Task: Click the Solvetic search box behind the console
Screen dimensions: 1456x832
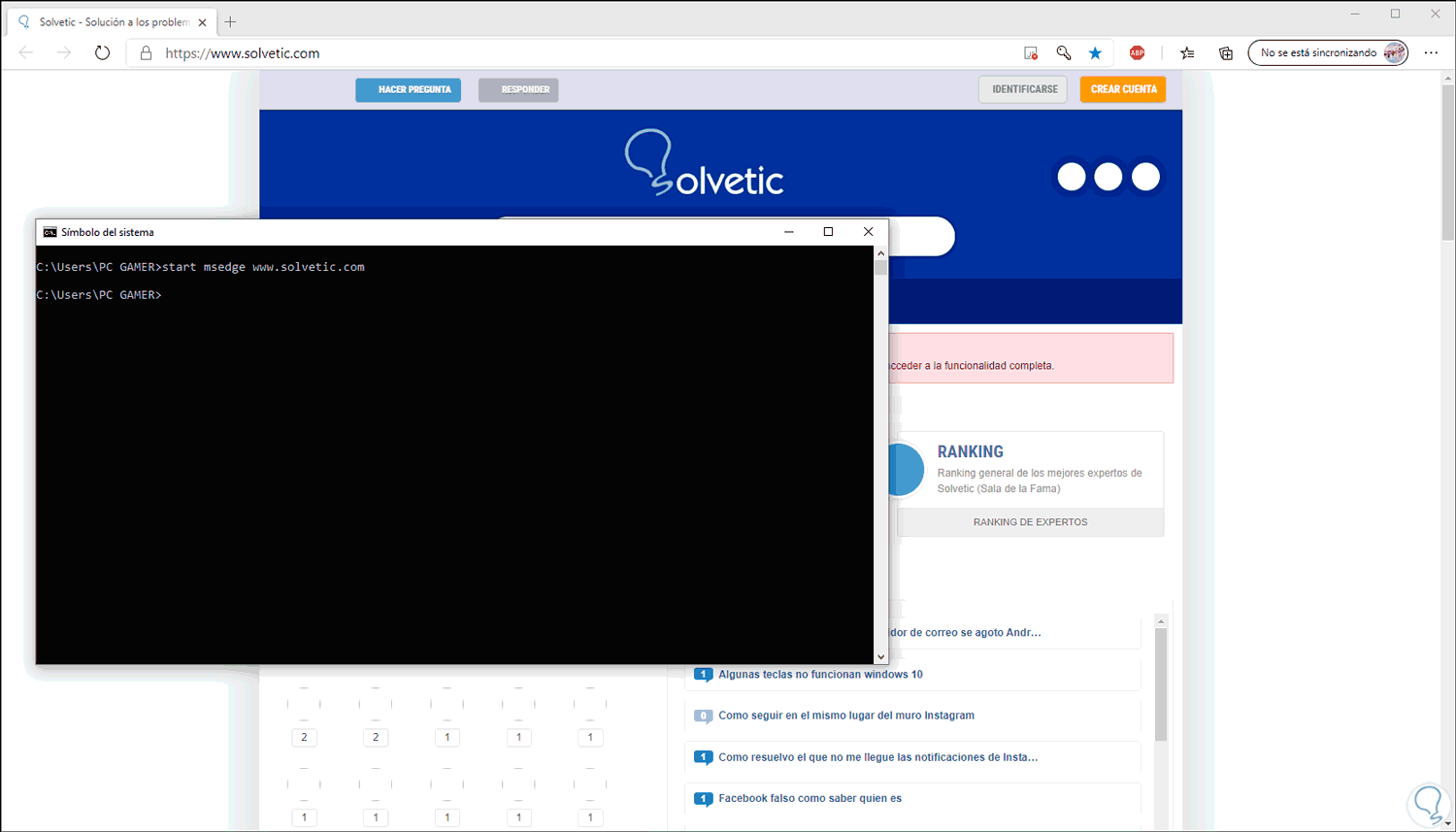Action: (x=920, y=236)
